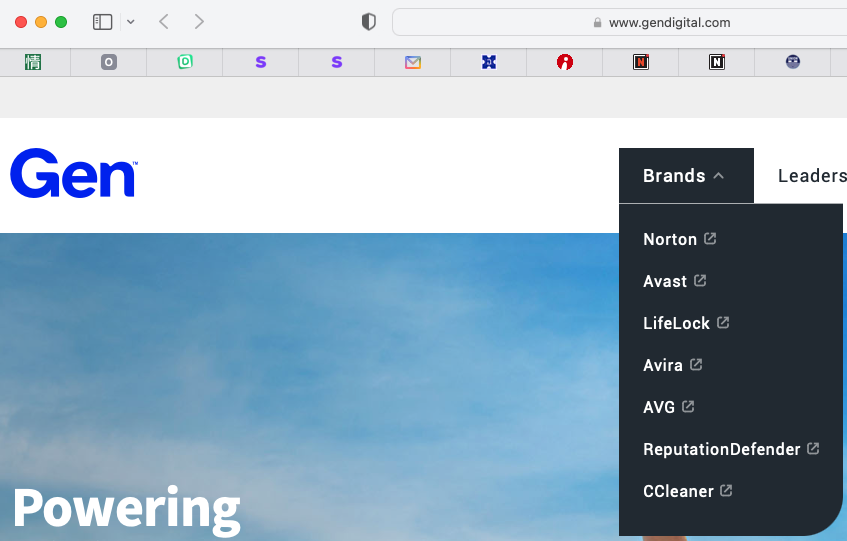The width and height of the screenshot is (847, 541).
Task: Click the external link icon beside CCleaner
Action: tap(726, 491)
